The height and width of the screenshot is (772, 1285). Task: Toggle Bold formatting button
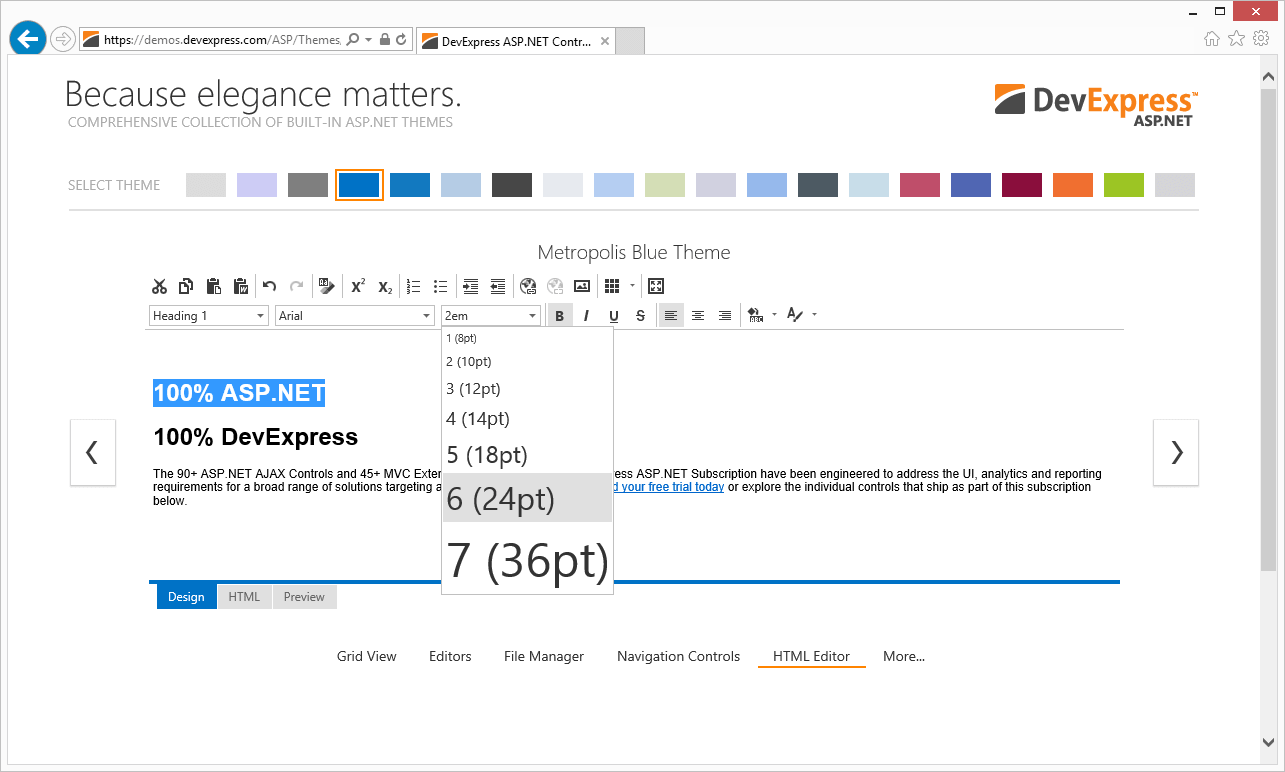coord(559,316)
